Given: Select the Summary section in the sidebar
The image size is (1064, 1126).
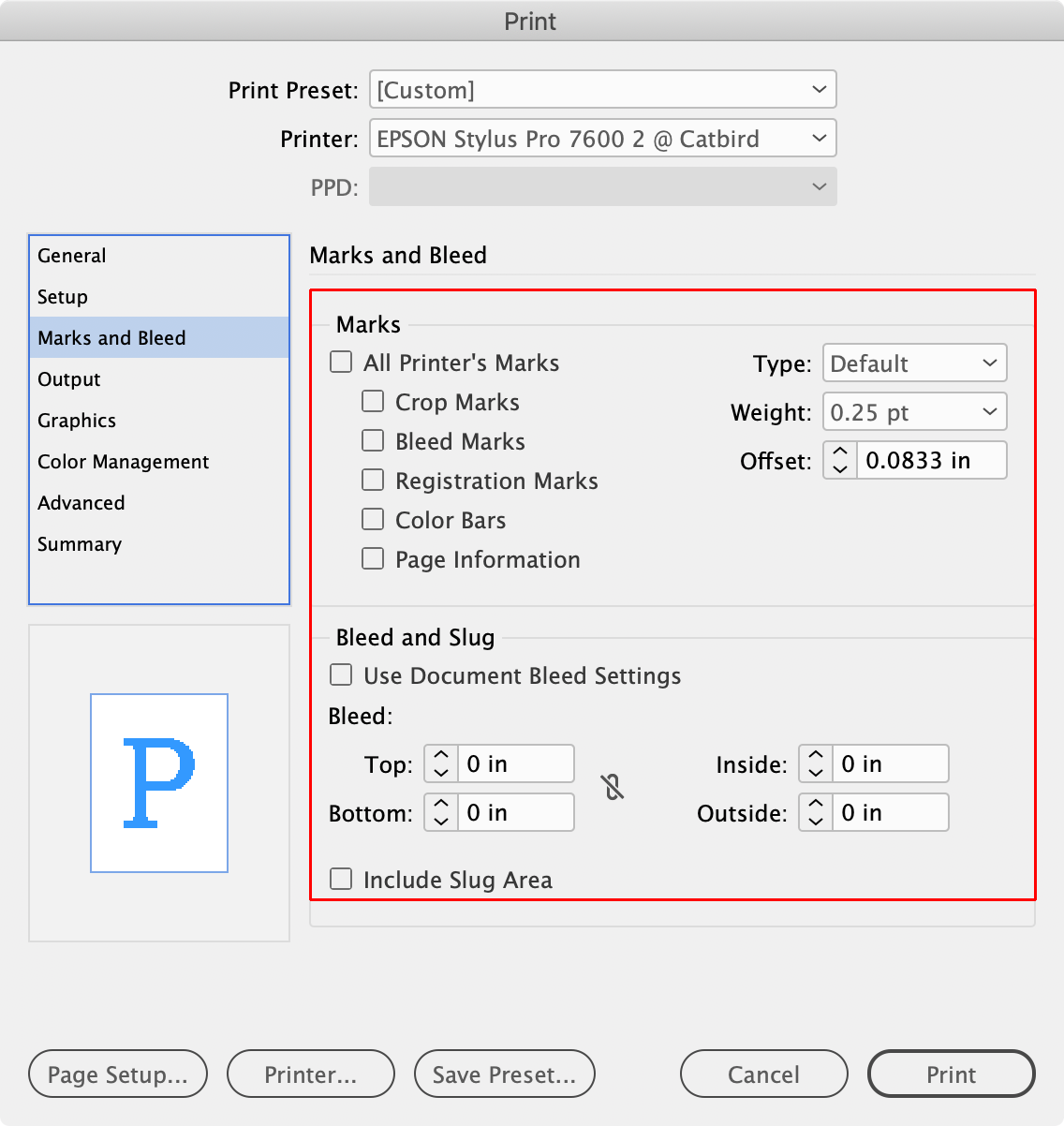Looking at the screenshot, I should 80,544.
